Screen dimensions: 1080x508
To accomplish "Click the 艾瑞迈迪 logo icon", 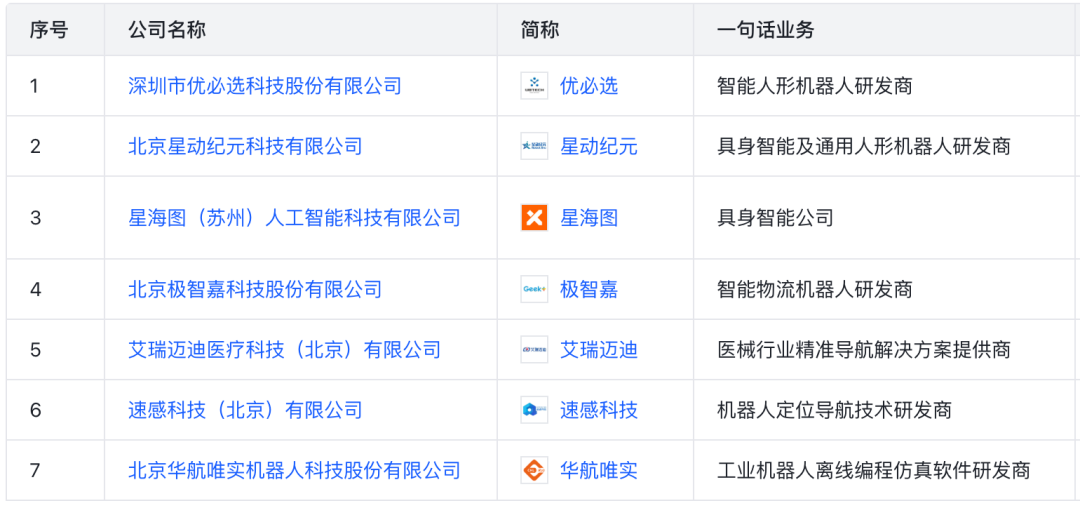I will (534, 350).
